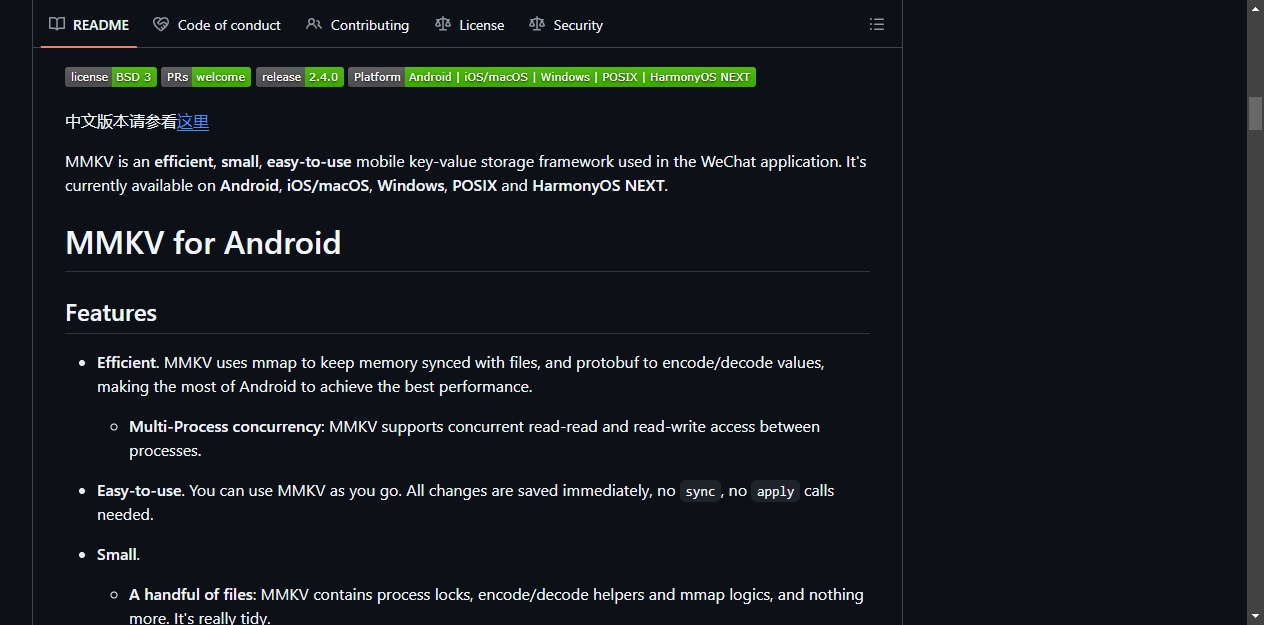Open the license BSD 3 badge
1264x625 pixels.
tap(111, 77)
